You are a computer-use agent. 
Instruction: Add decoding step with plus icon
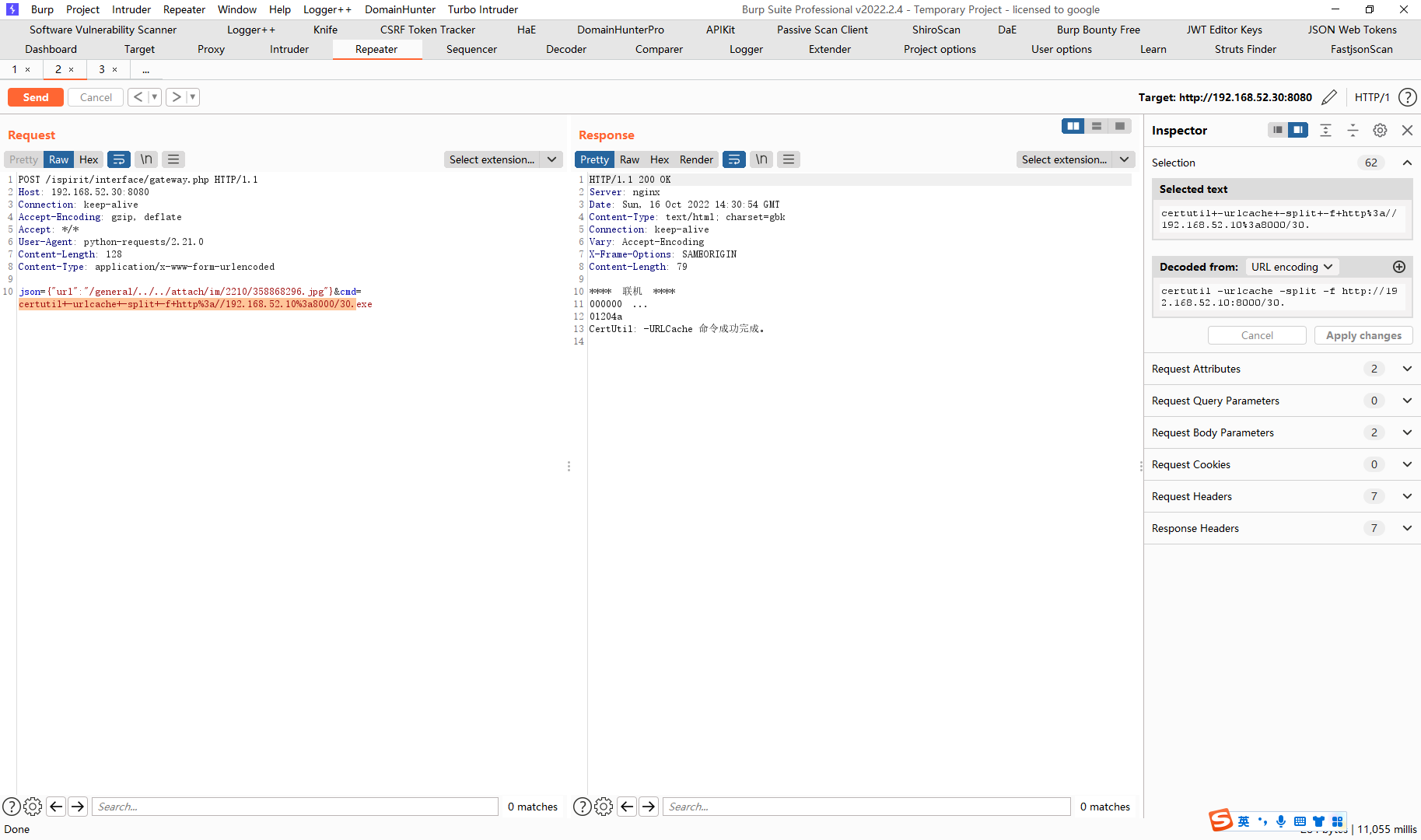point(1399,267)
